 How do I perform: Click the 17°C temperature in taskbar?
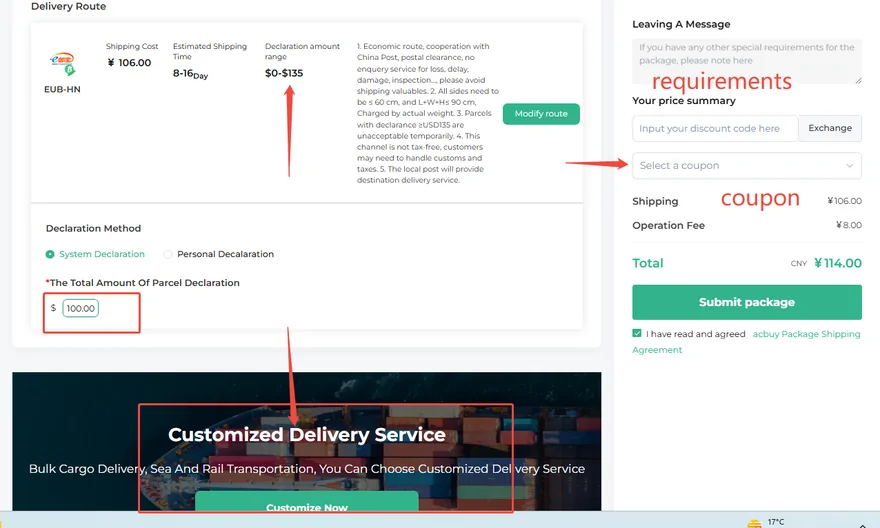point(776,522)
